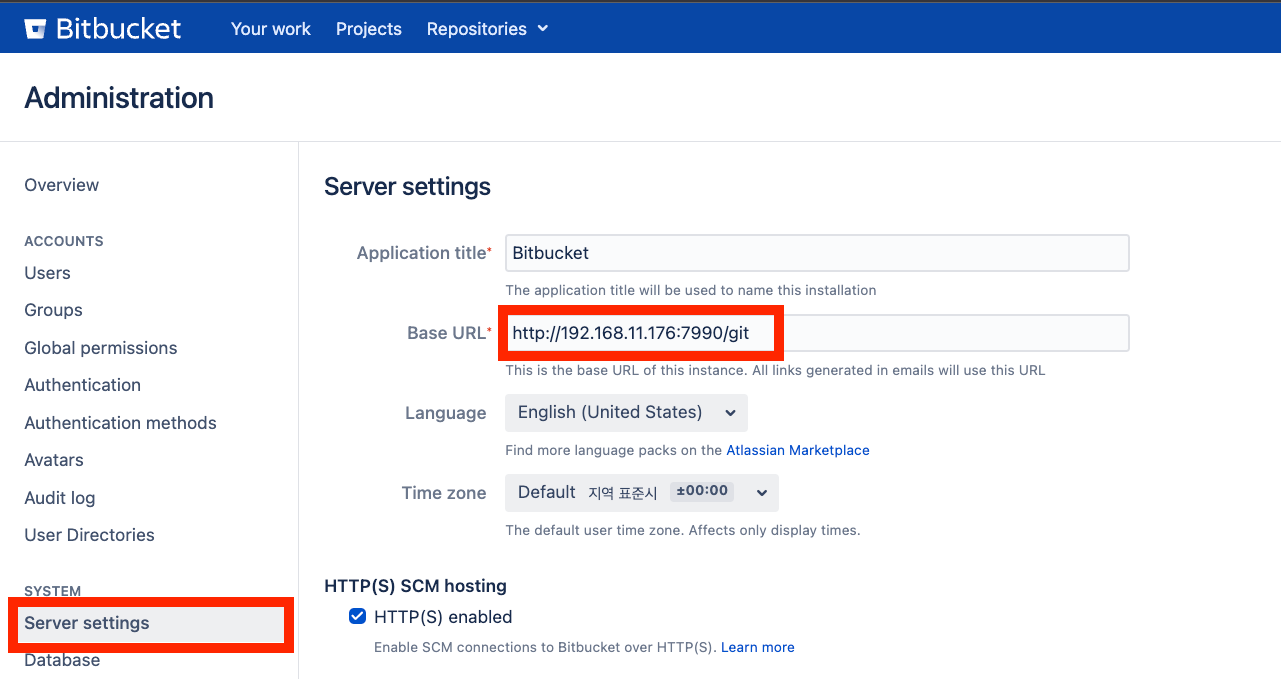Open the Time zone dropdown
The width and height of the screenshot is (1281, 679).
tap(642, 492)
